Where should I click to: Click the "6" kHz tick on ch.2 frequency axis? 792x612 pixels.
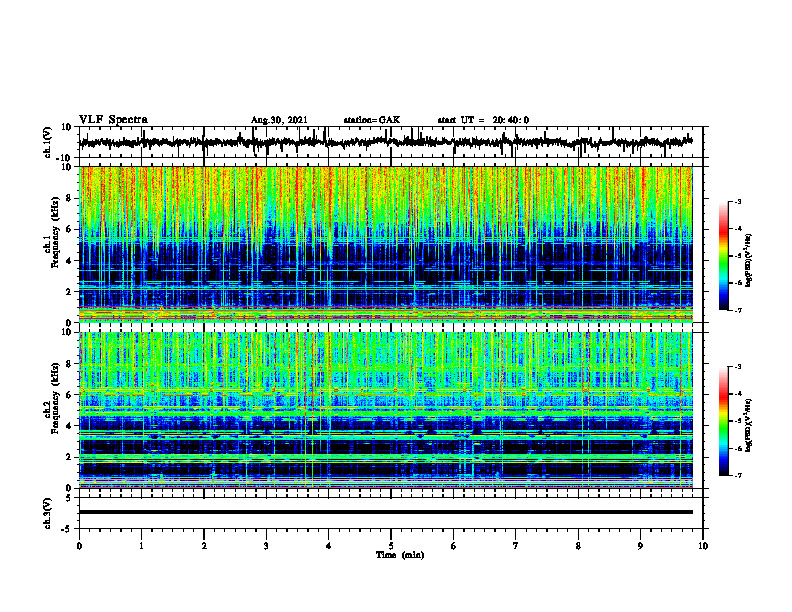70,395
